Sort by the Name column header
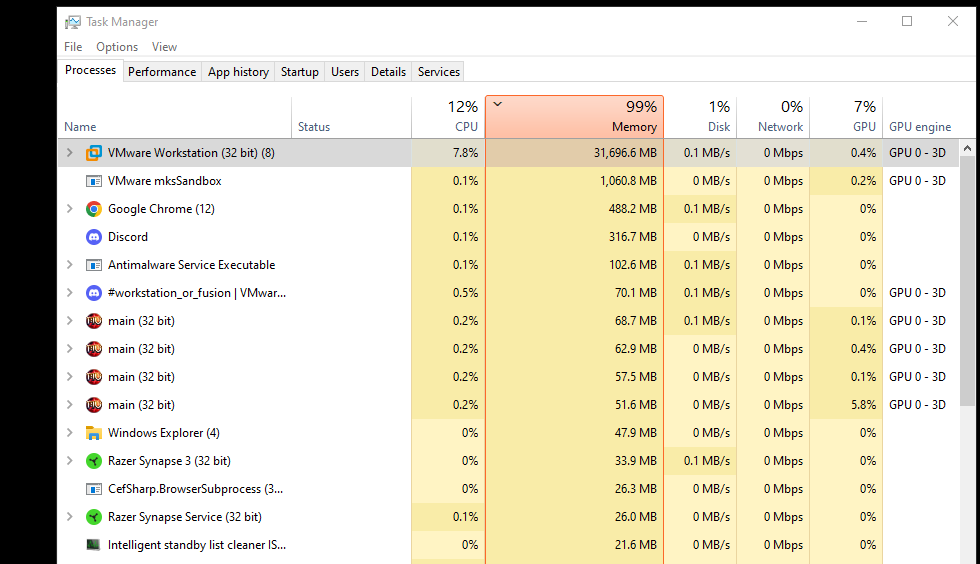This screenshot has height=564, width=980. 174,117
